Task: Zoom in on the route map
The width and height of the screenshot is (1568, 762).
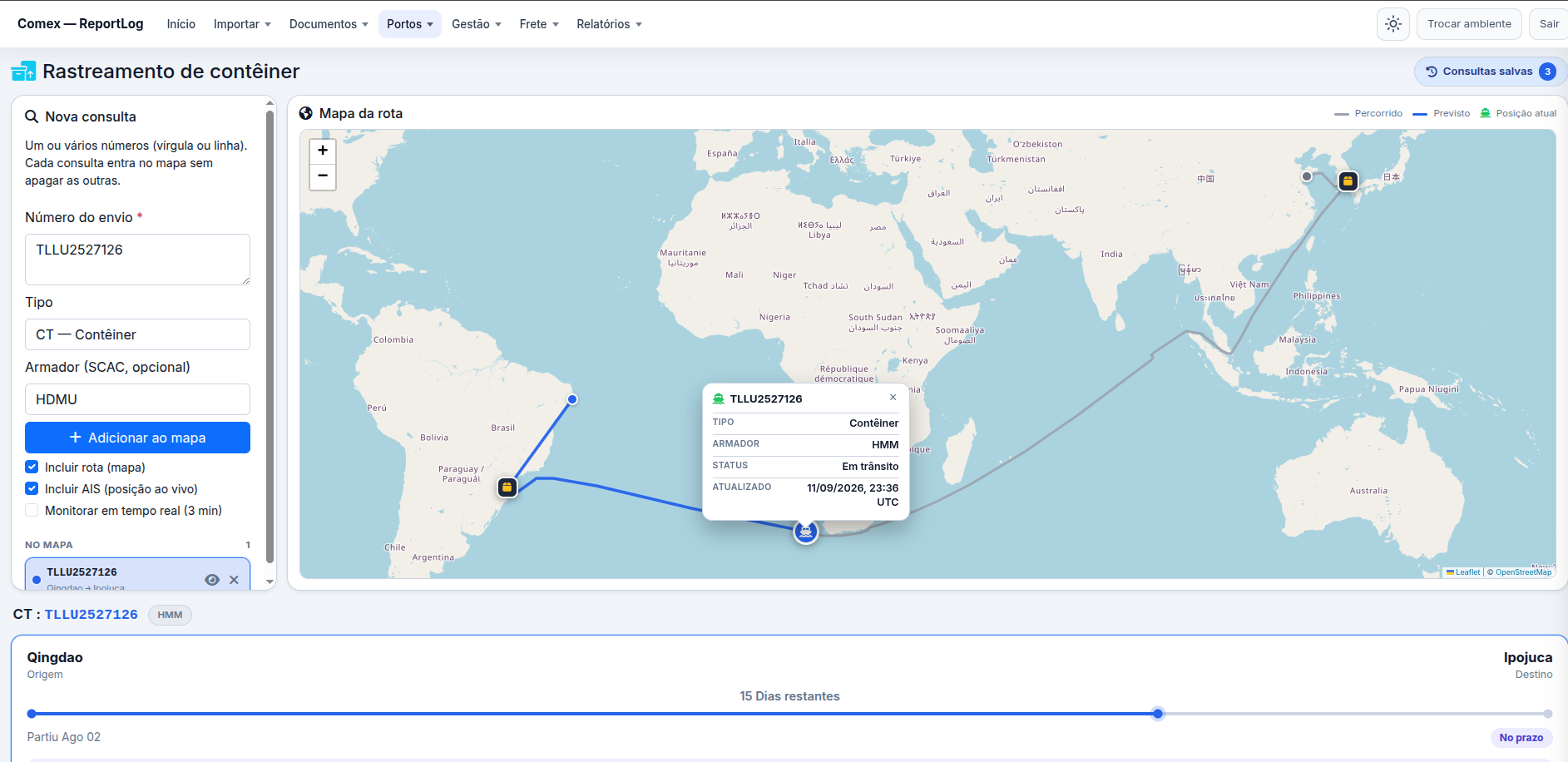Action: click(x=323, y=151)
